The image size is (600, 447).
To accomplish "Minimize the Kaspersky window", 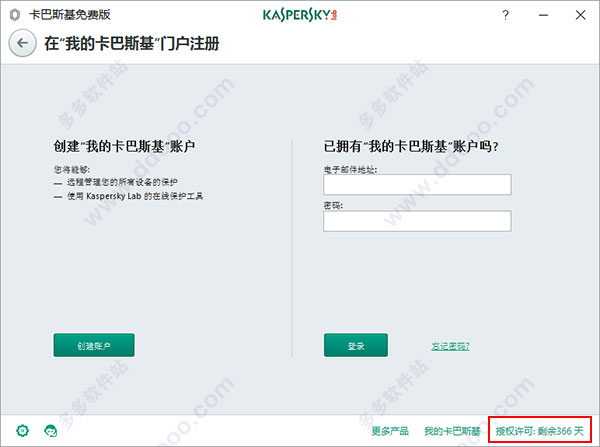I will [543, 15].
